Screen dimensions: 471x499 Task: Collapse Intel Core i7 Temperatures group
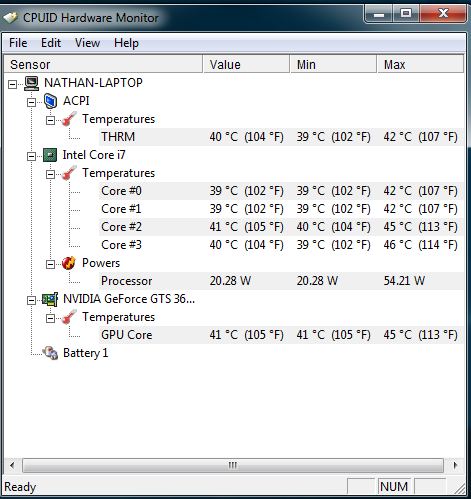[50, 174]
